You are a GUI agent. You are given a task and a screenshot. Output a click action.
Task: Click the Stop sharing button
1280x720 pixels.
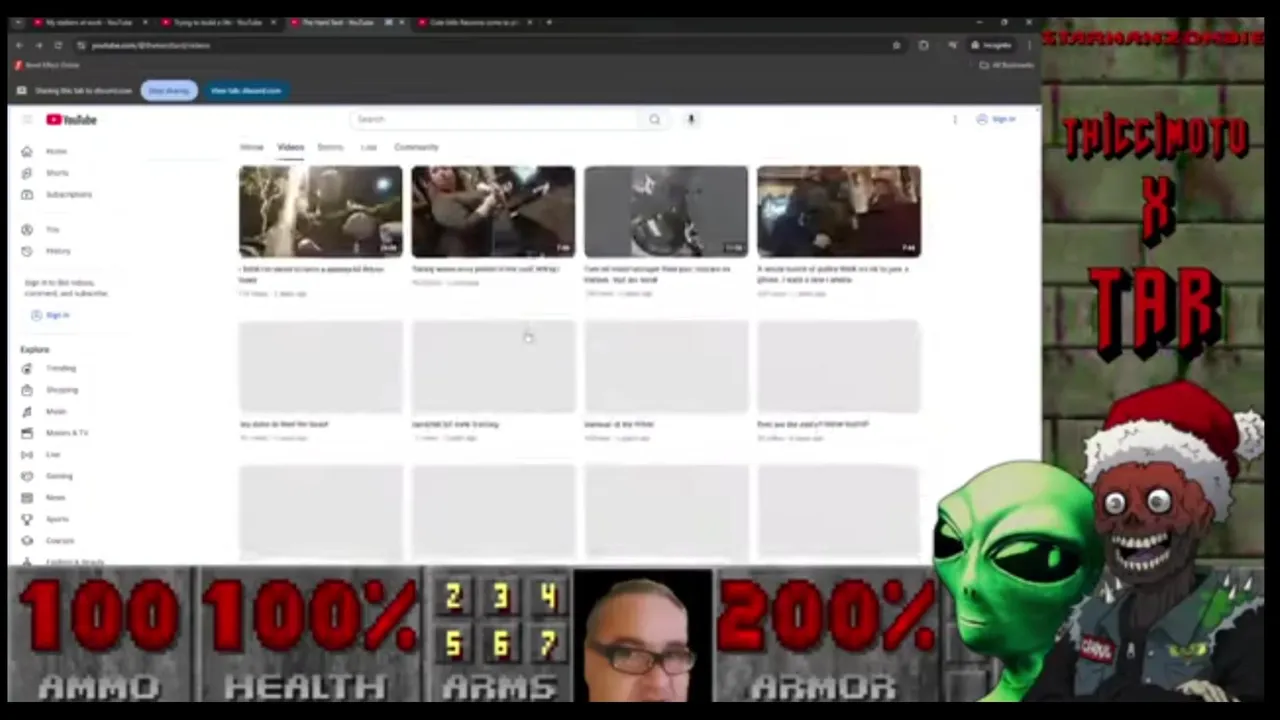click(169, 91)
